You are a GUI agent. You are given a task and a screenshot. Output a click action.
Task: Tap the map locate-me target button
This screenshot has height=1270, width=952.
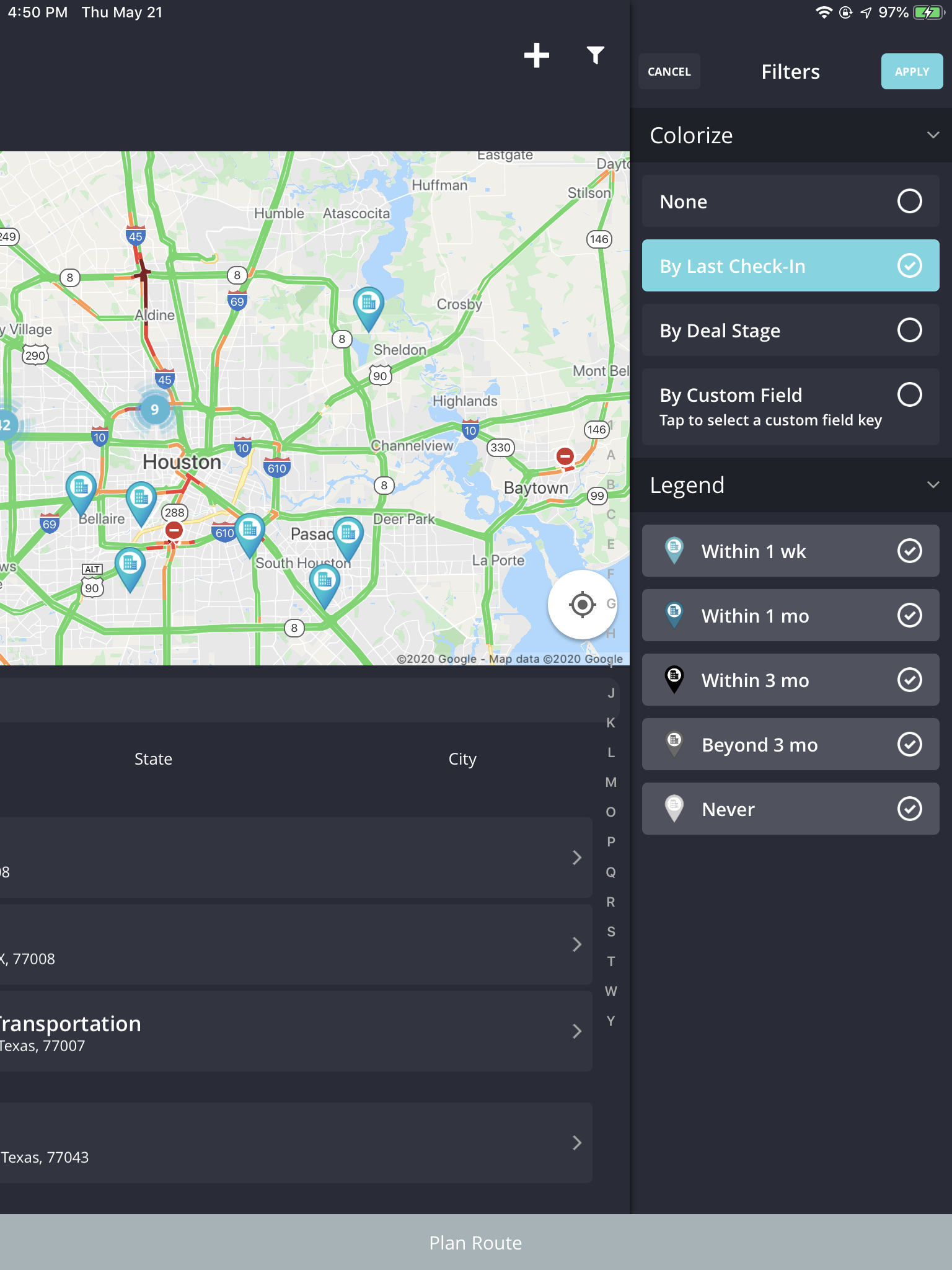[582, 605]
